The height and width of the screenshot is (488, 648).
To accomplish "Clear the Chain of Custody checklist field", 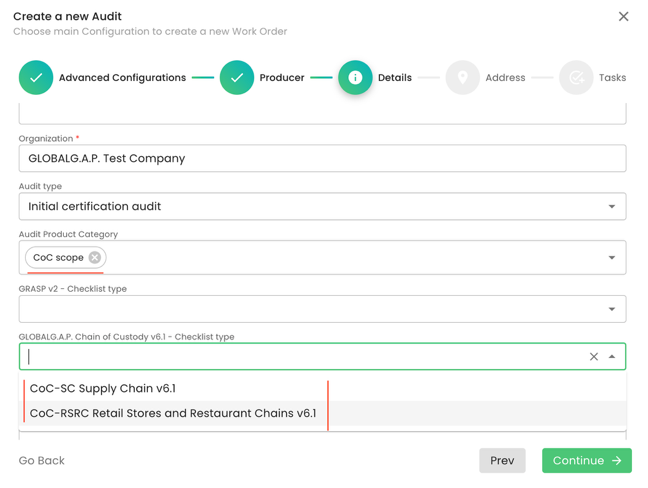I will click(593, 357).
